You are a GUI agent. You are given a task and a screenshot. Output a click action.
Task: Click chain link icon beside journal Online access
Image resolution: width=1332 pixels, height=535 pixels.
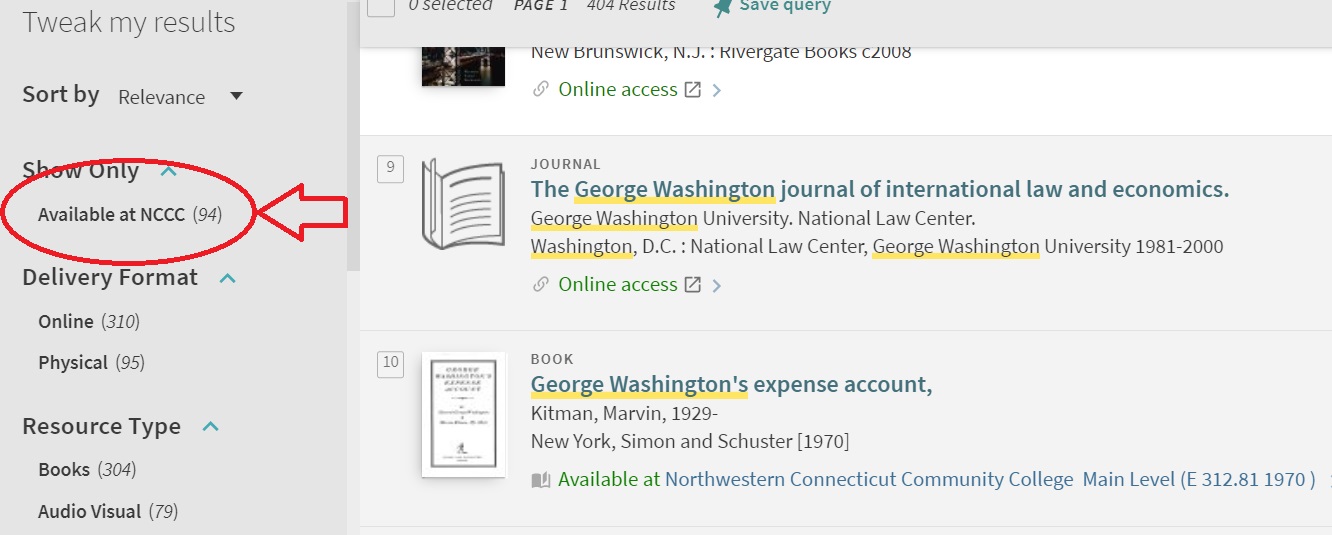(541, 285)
